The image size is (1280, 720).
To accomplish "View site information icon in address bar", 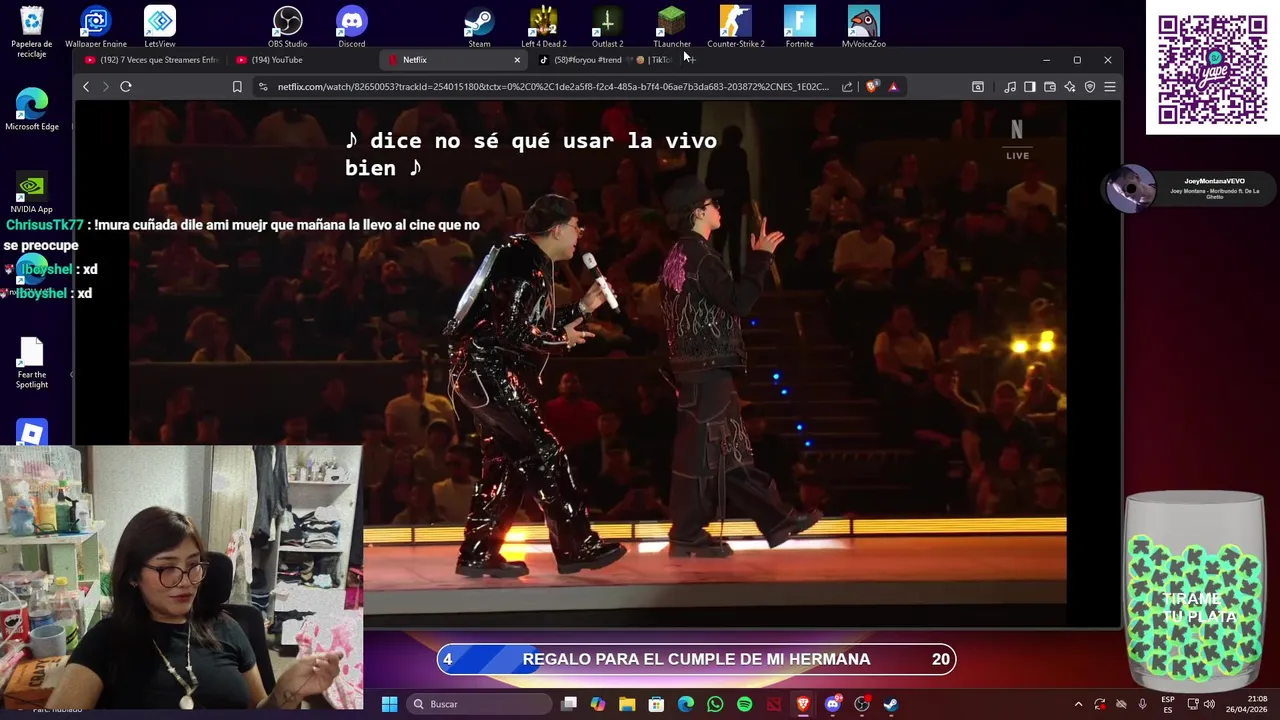I will tap(263, 87).
